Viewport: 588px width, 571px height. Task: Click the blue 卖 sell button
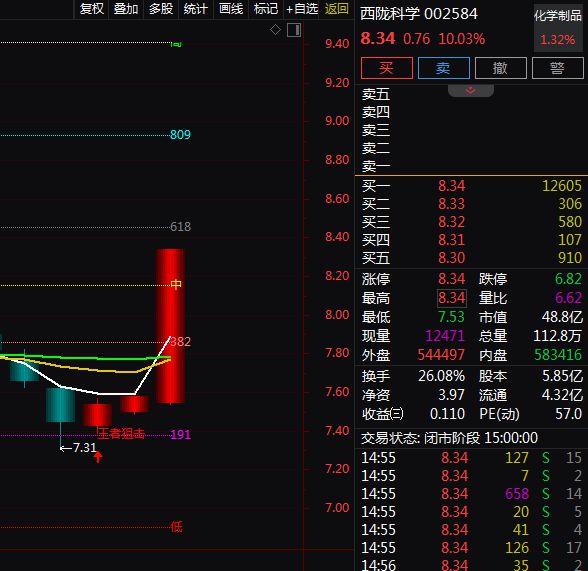click(x=444, y=68)
